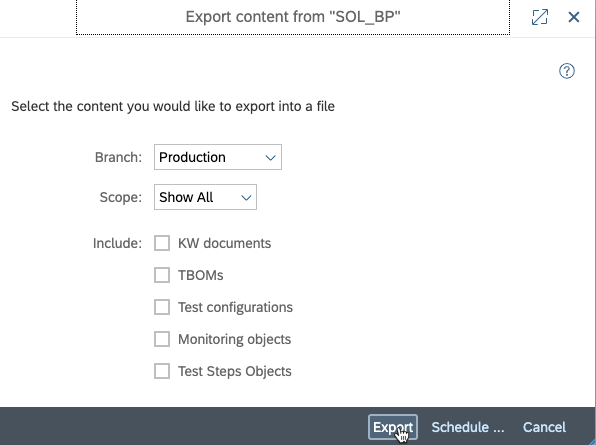Click the Export content from "SOL_BP" title
Screen dimensions: 596x445
tap(293, 17)
